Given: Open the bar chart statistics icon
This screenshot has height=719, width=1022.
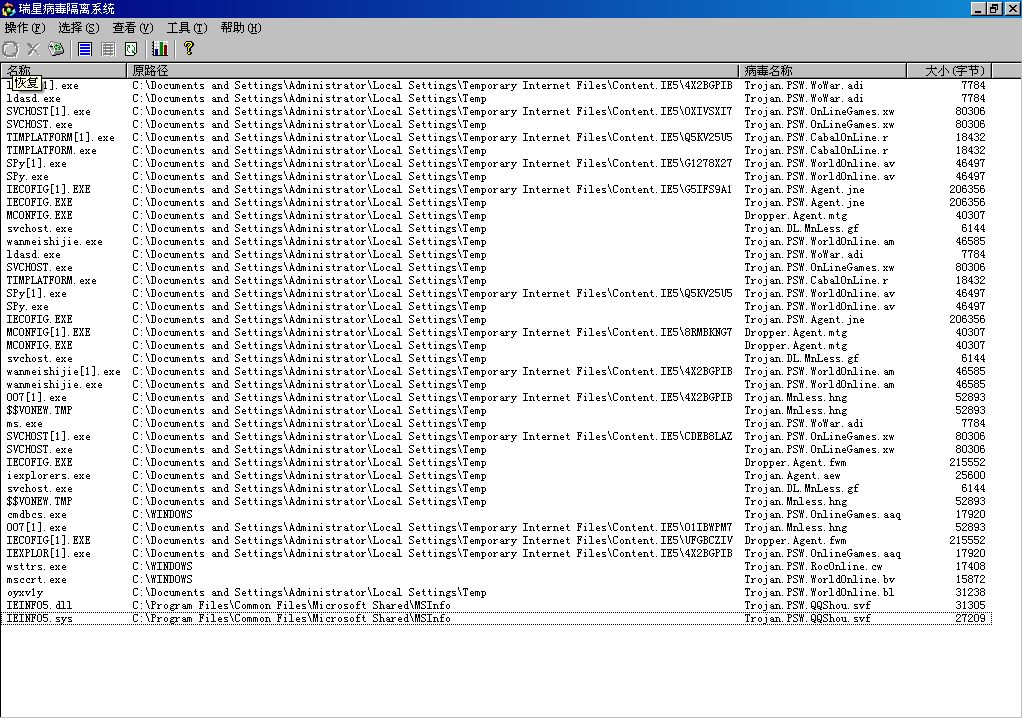Looking at the screenshot, I should pos(160,49).
